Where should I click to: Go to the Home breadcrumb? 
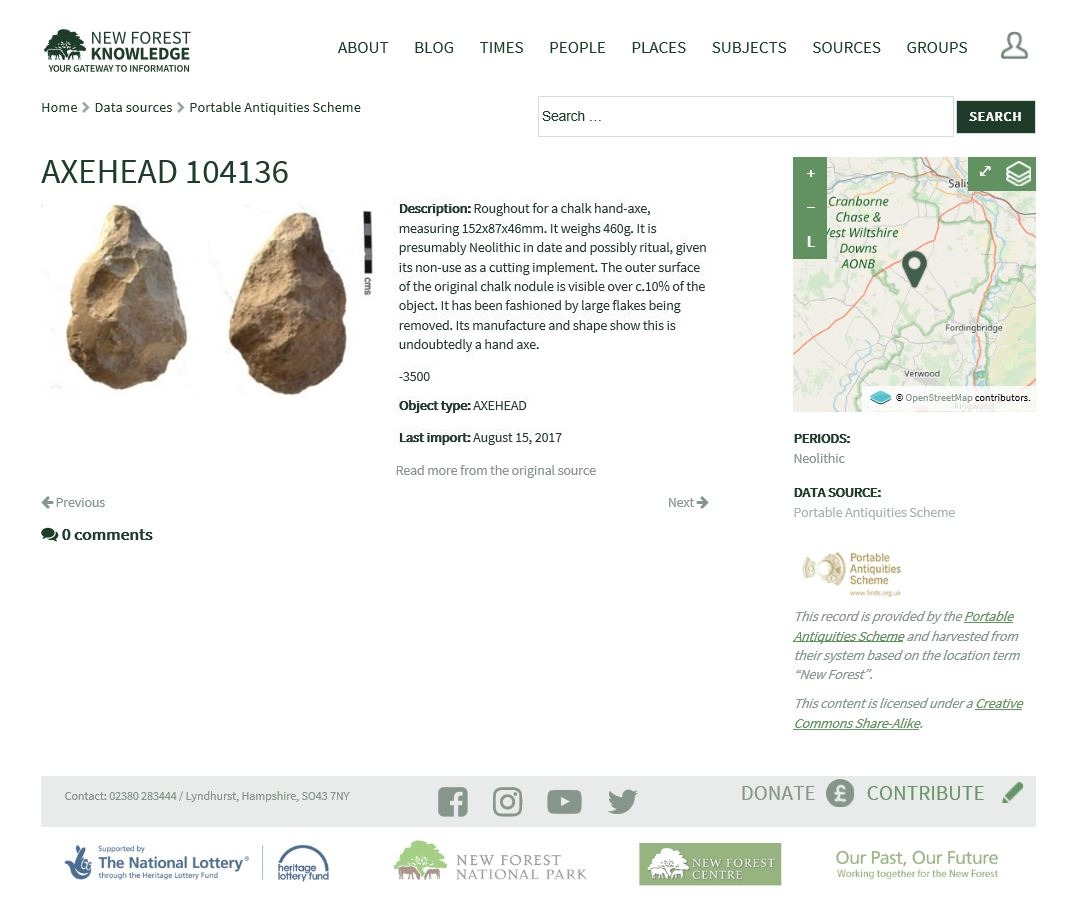tap(59, 108)
